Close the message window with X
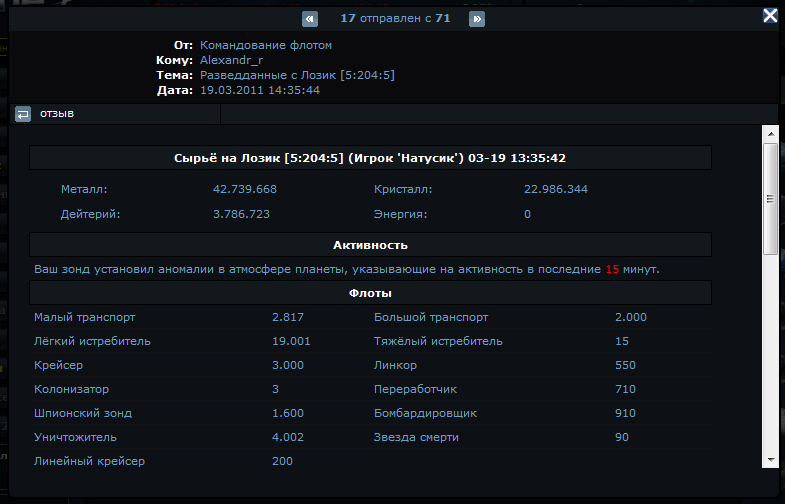 tap(770, 16)
